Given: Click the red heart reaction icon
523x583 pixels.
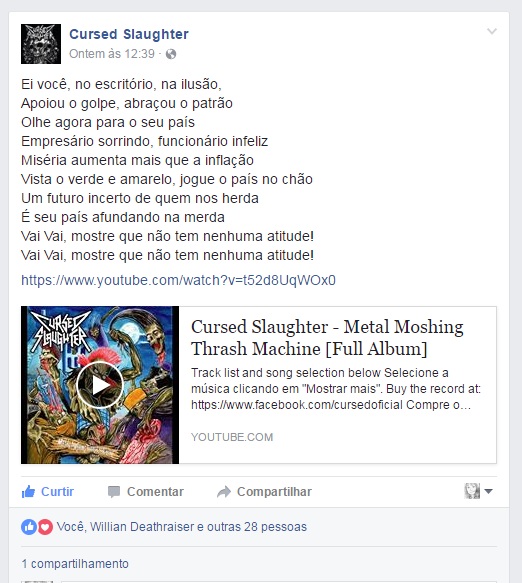Looking at the screenshot, I should 45,527.
